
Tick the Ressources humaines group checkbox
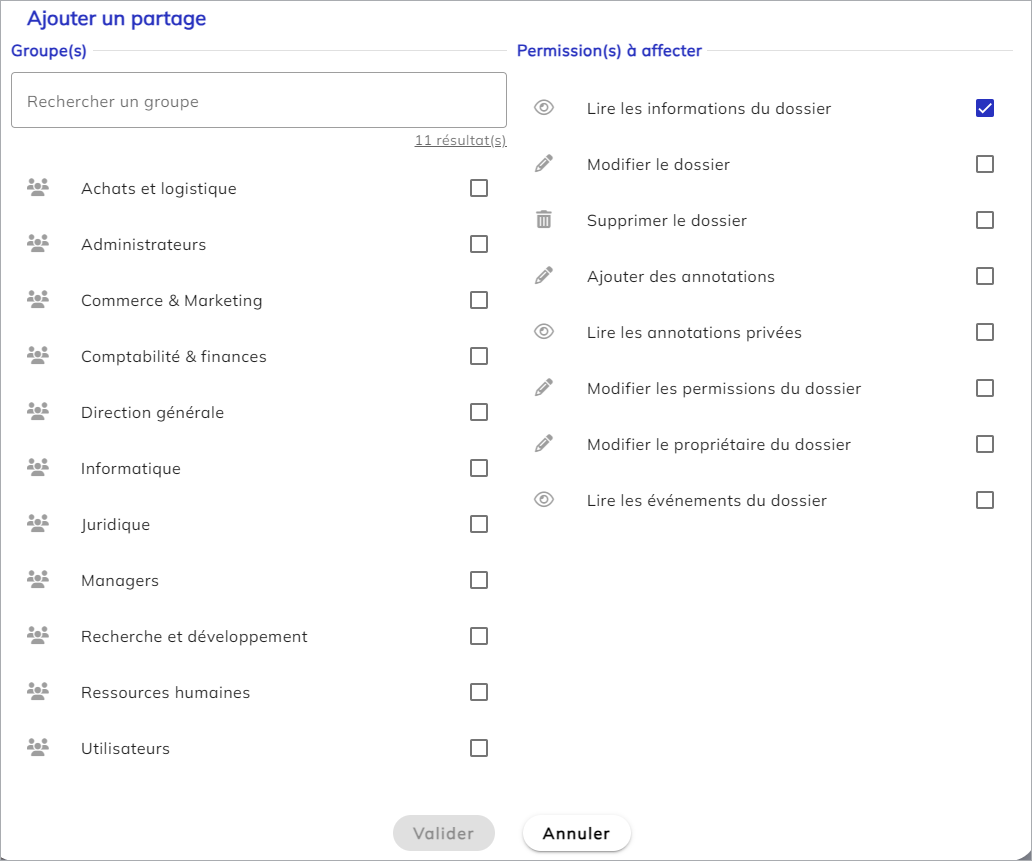[x=479, y=692]
